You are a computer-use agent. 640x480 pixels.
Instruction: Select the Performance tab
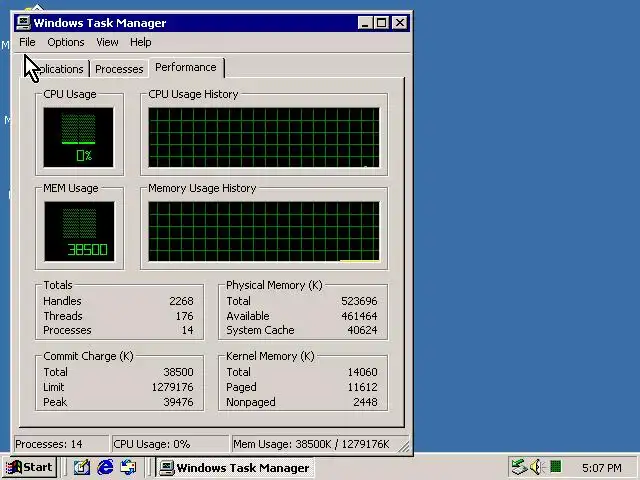click(x=186, y=67)
